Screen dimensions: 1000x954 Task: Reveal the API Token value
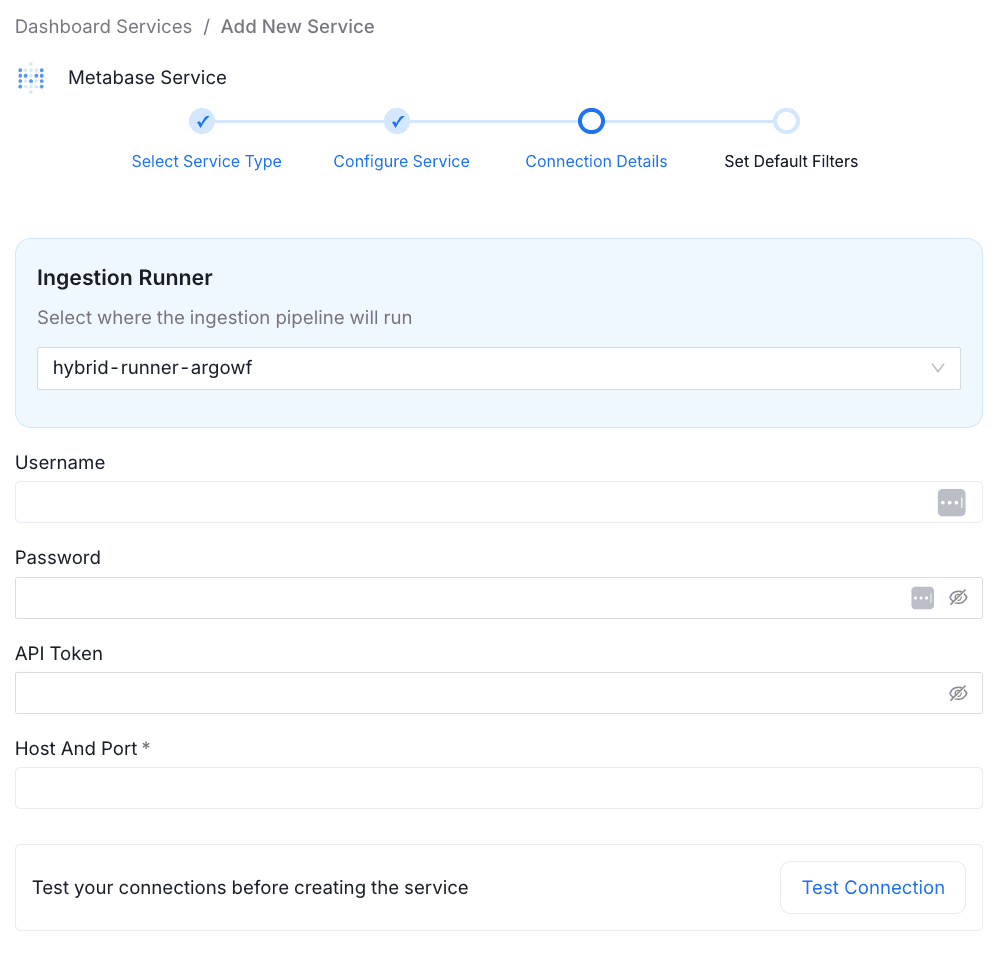click(x=958, y=693)
